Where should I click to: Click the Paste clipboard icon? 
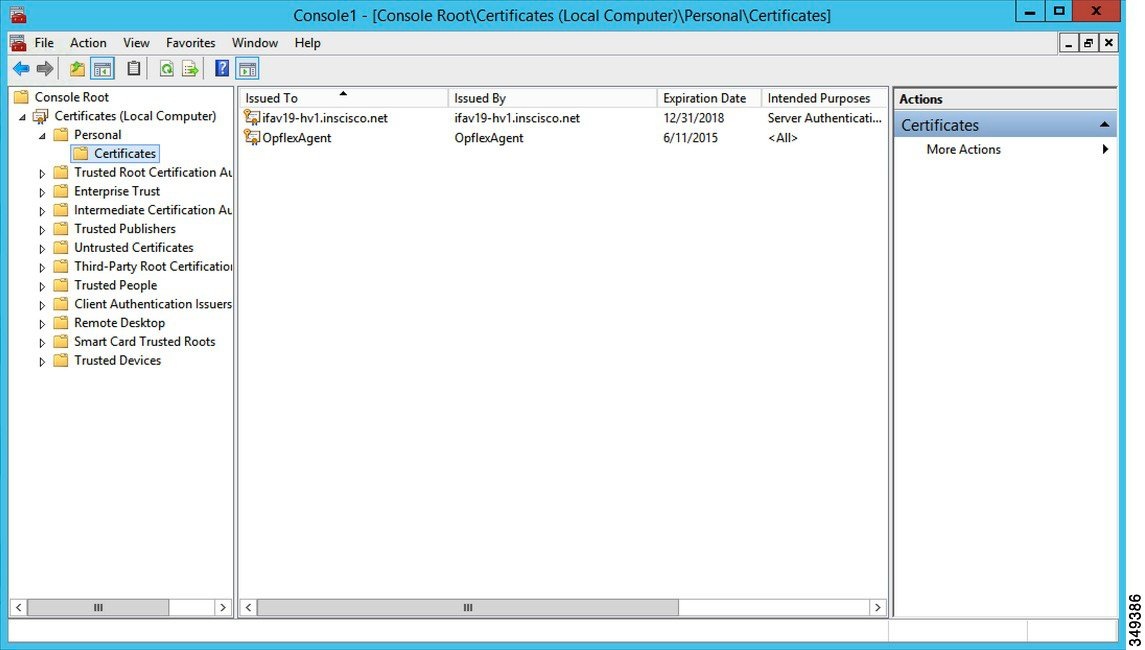(134, 68)
